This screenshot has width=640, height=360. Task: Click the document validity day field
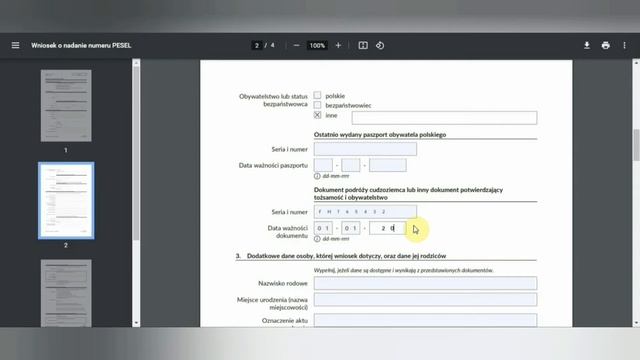click(x=323, y=228)
